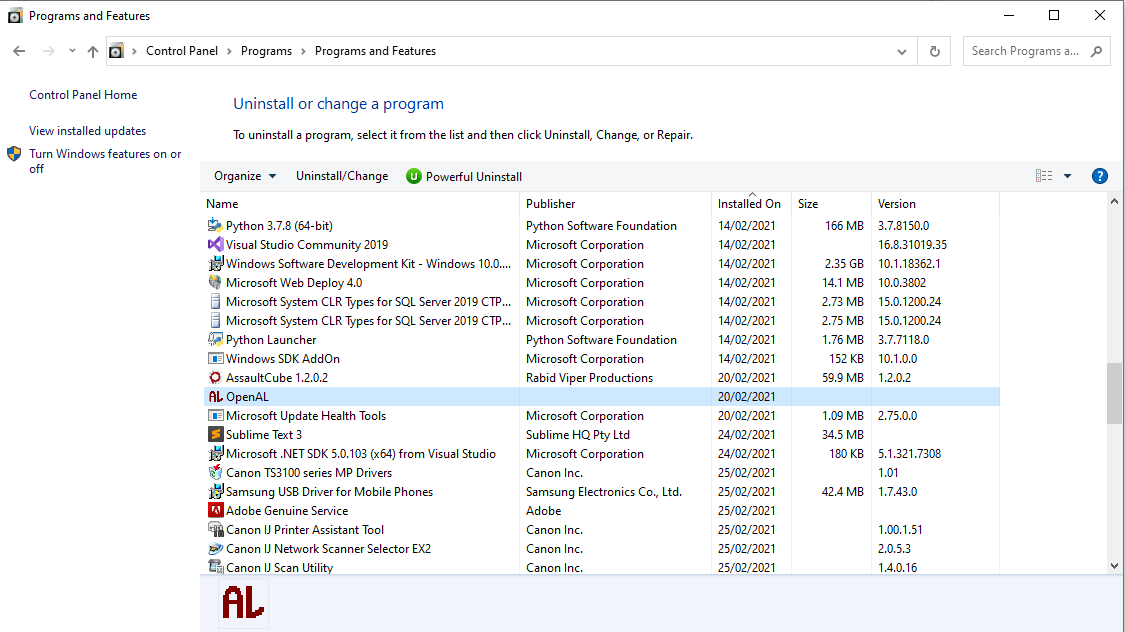Click the Visual Studio Community 2019 icon
1126x632 pixels.
coord(215,244)
